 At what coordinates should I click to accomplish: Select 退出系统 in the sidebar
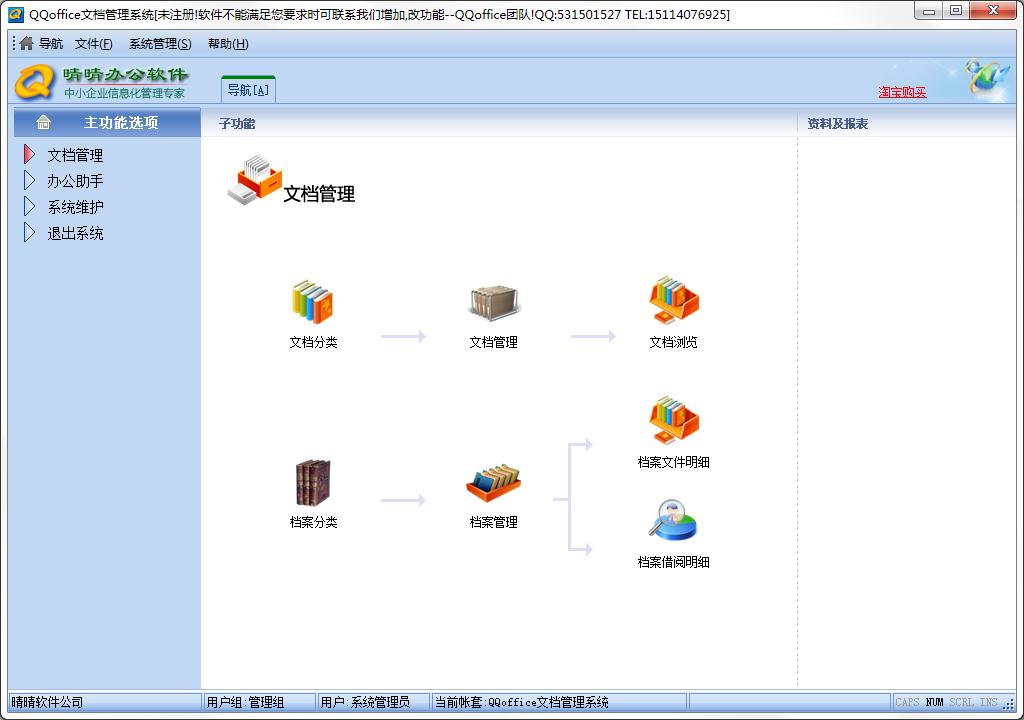[x=75, y=233]
